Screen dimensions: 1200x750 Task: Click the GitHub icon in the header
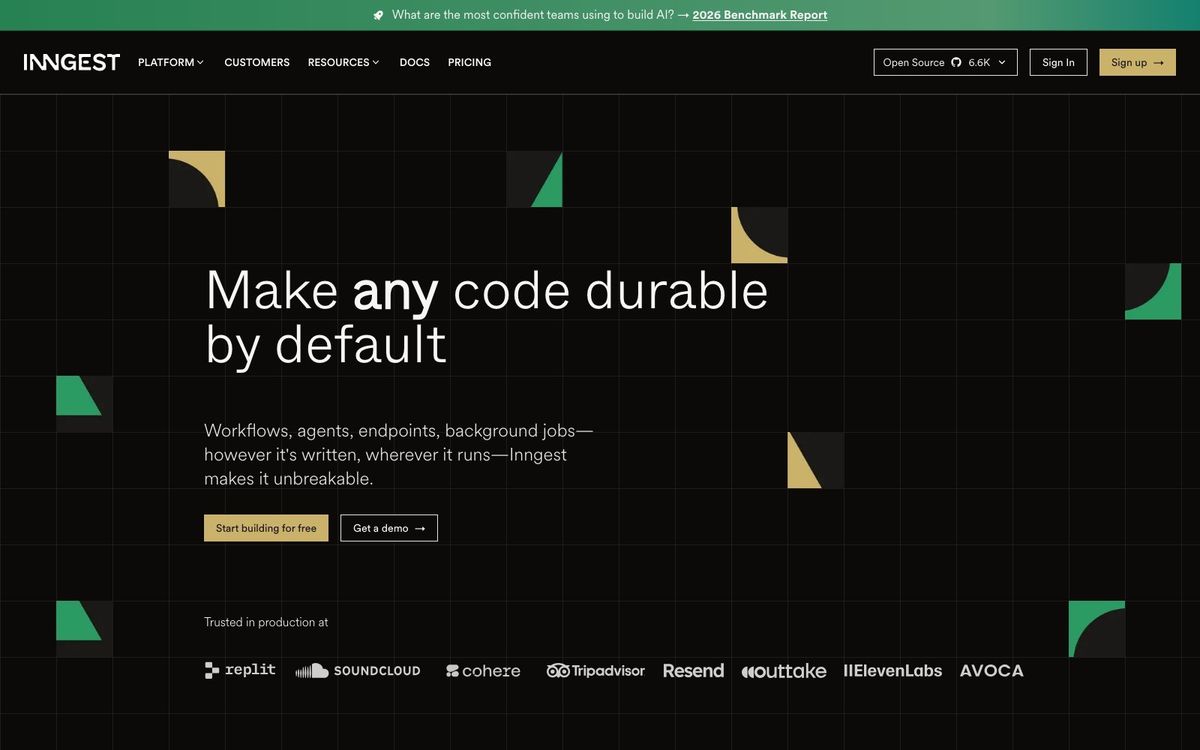coord(956,62)
